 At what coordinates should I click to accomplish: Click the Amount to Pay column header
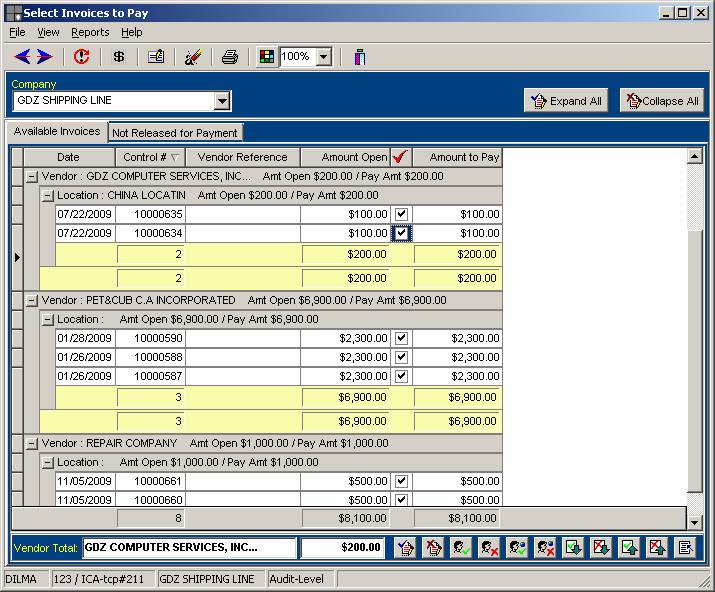click(457, 157)
